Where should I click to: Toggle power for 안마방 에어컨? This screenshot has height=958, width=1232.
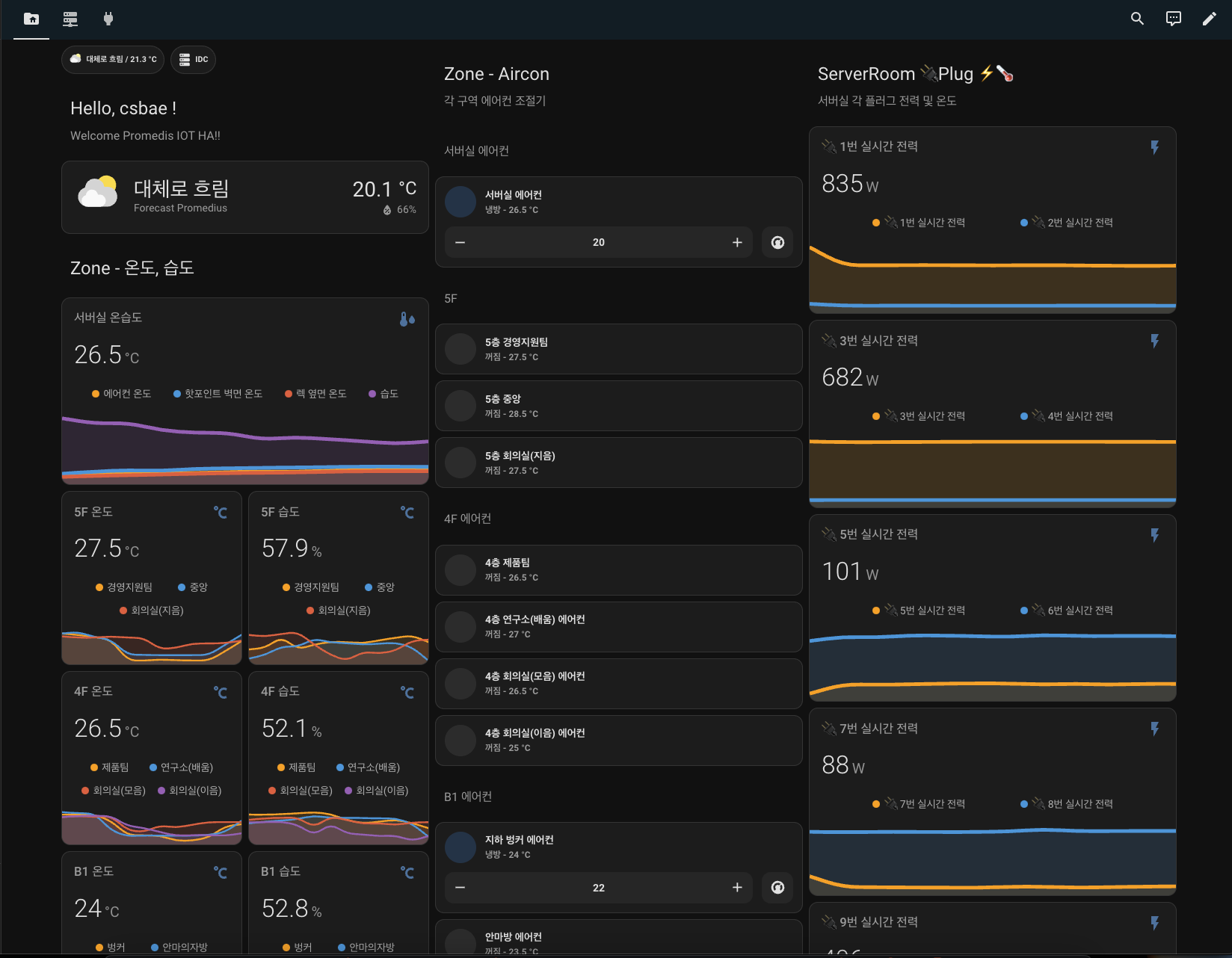(x=461, y=942)
